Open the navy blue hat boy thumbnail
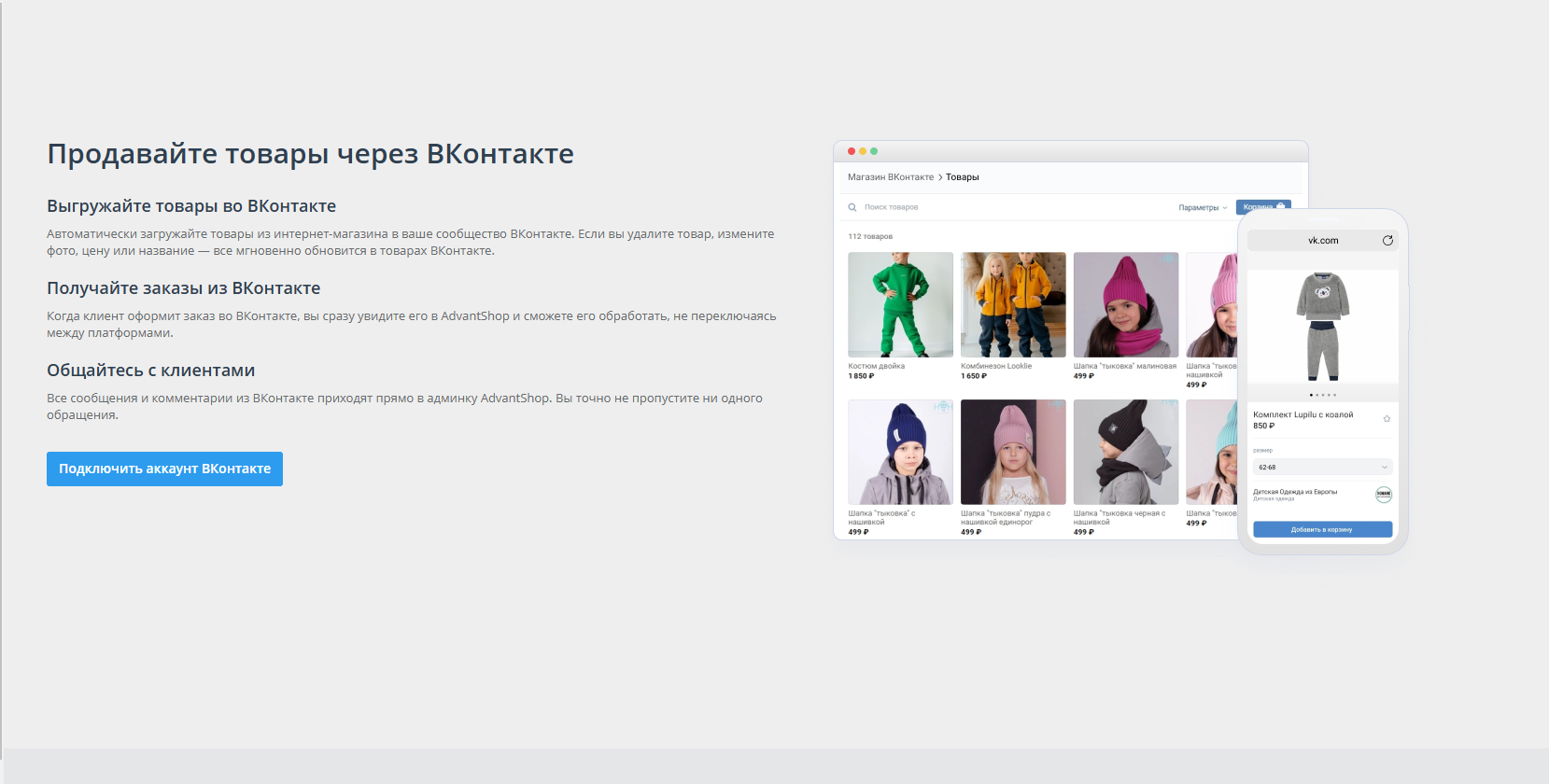Screen dimensions: 1549x784 click(900, 452)
